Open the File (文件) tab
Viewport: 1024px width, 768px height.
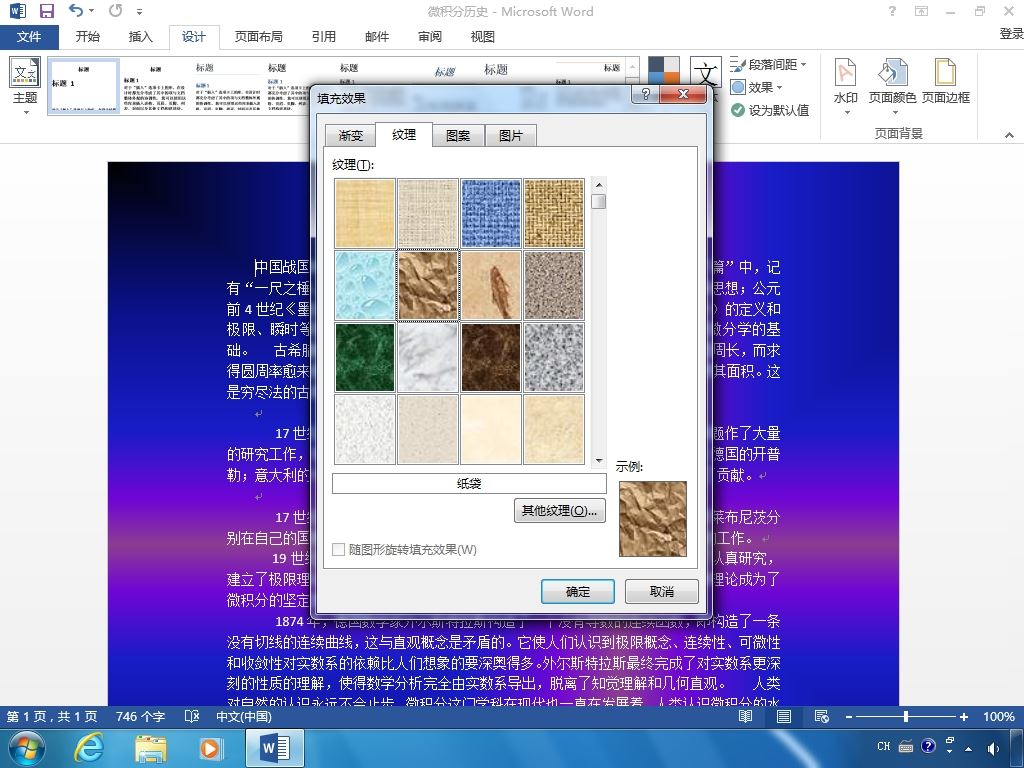(29, 37)
